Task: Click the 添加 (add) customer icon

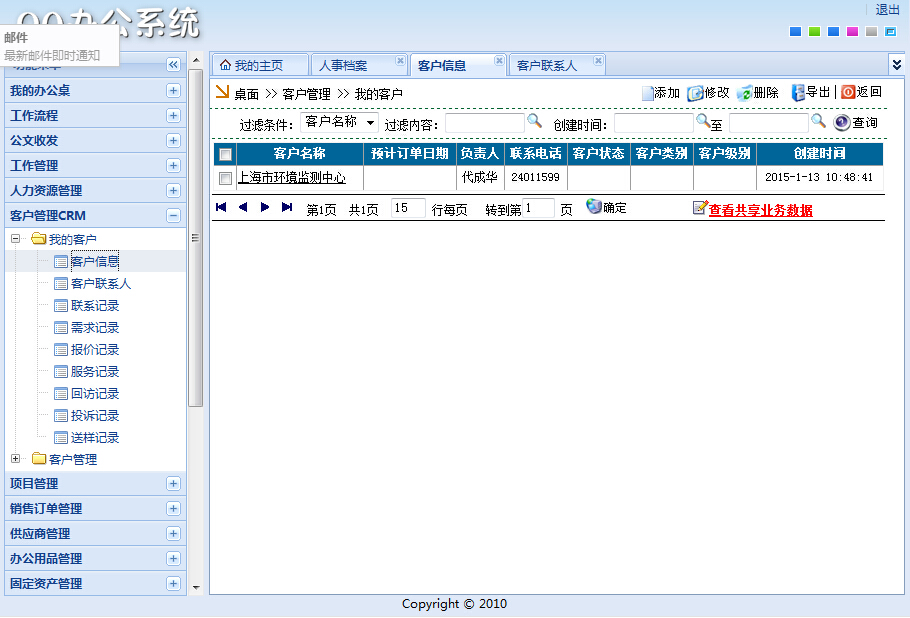Action: [648, 93]
